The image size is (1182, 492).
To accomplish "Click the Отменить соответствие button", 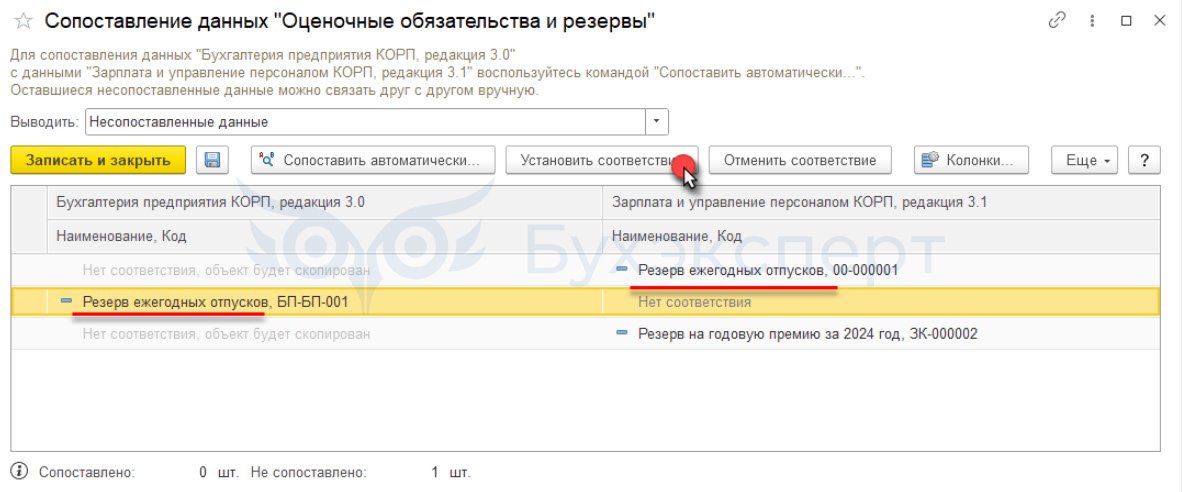I will pos(800,160).
